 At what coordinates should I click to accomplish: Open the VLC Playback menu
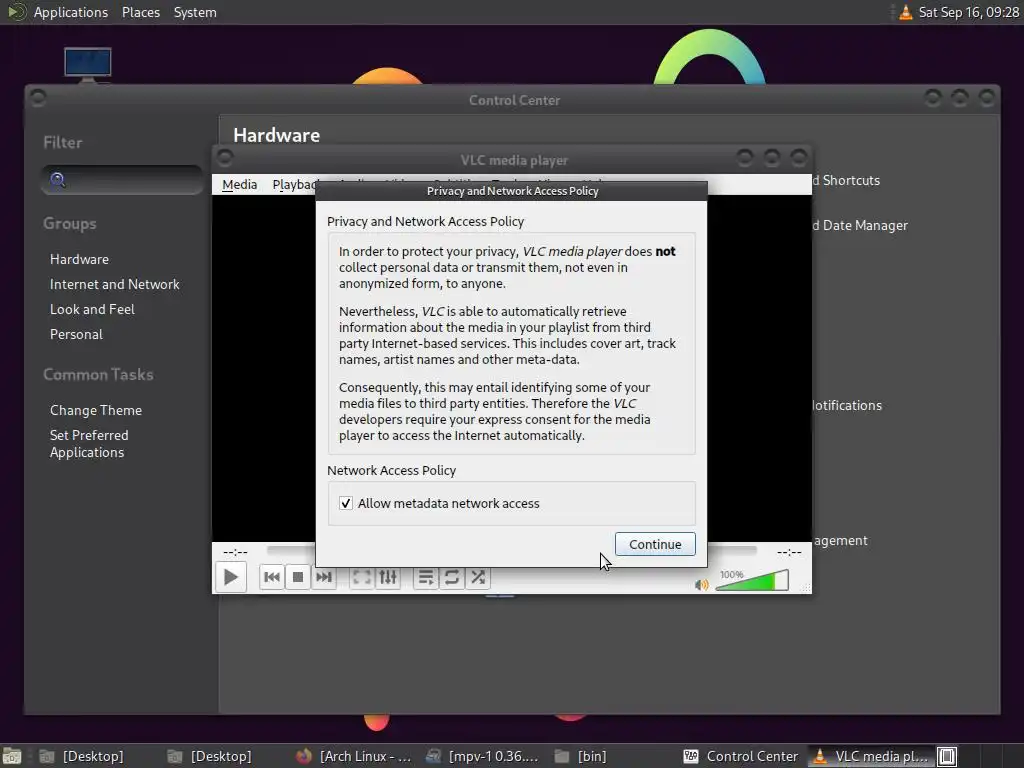point(294,185)
